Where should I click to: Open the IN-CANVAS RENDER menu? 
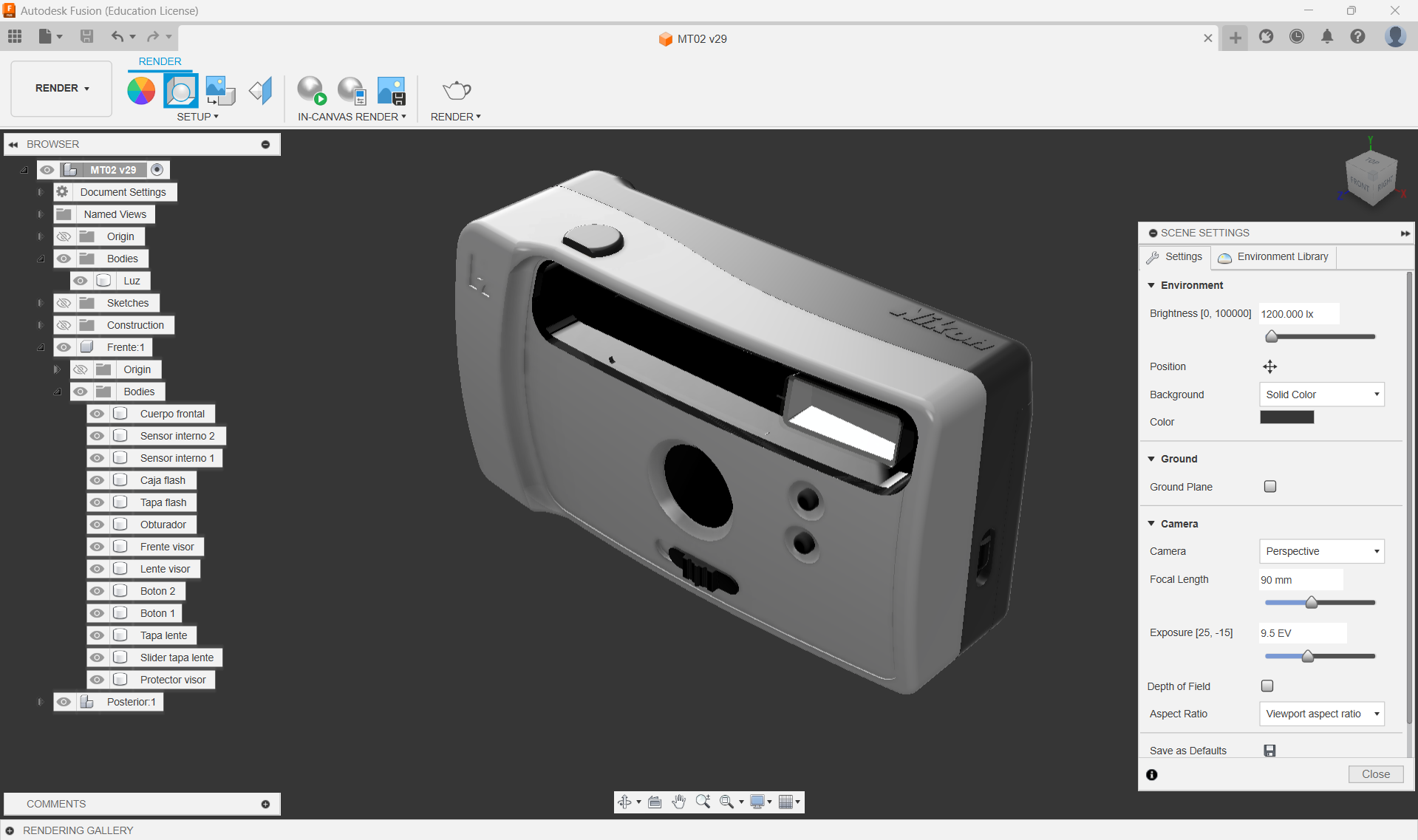coord(352,117)
